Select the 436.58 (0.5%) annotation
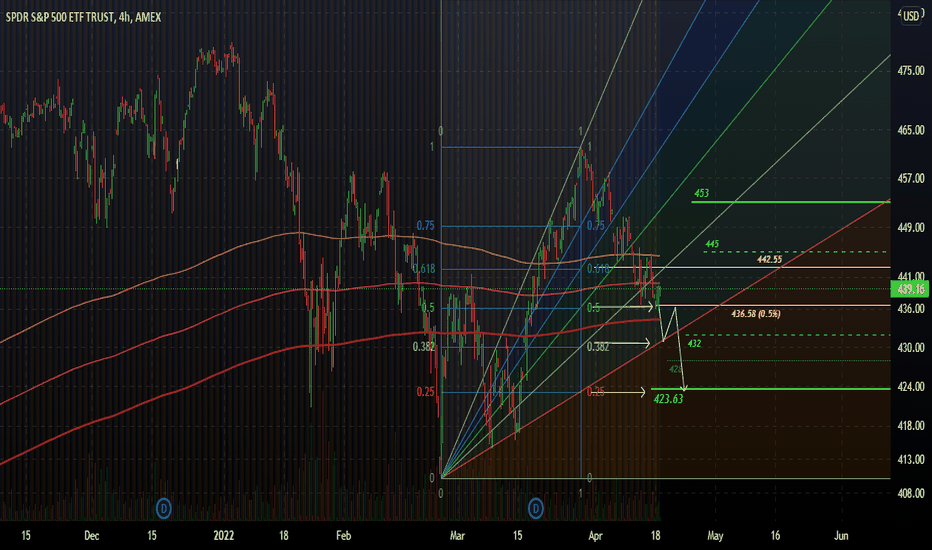The image size is (932, 550). (x=755, y=313)
